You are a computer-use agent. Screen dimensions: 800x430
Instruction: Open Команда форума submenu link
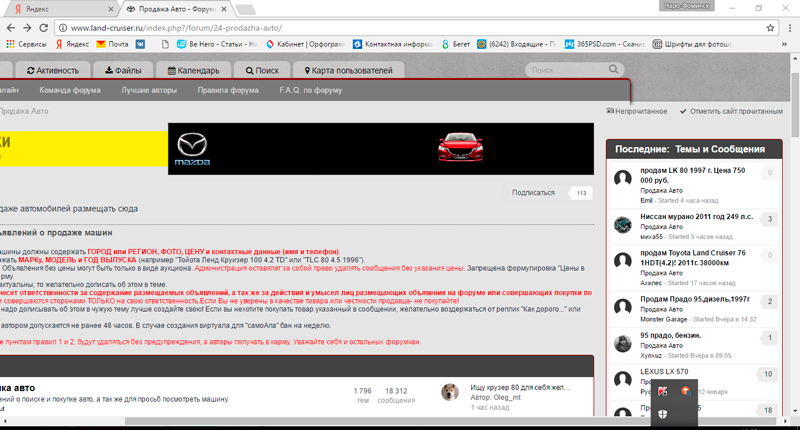[x=70, y=90]
